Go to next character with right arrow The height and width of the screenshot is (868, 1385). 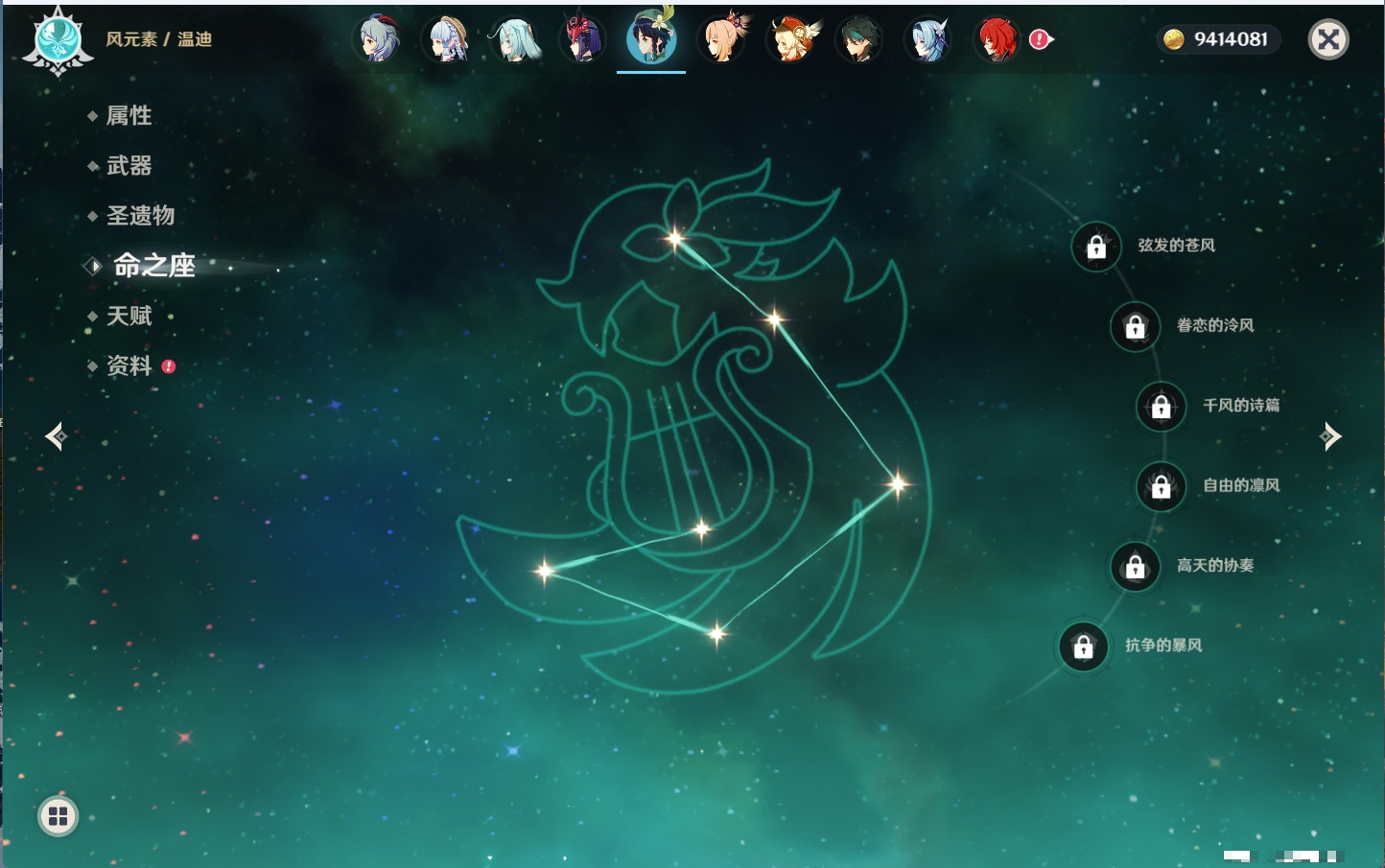(1329, 436)
